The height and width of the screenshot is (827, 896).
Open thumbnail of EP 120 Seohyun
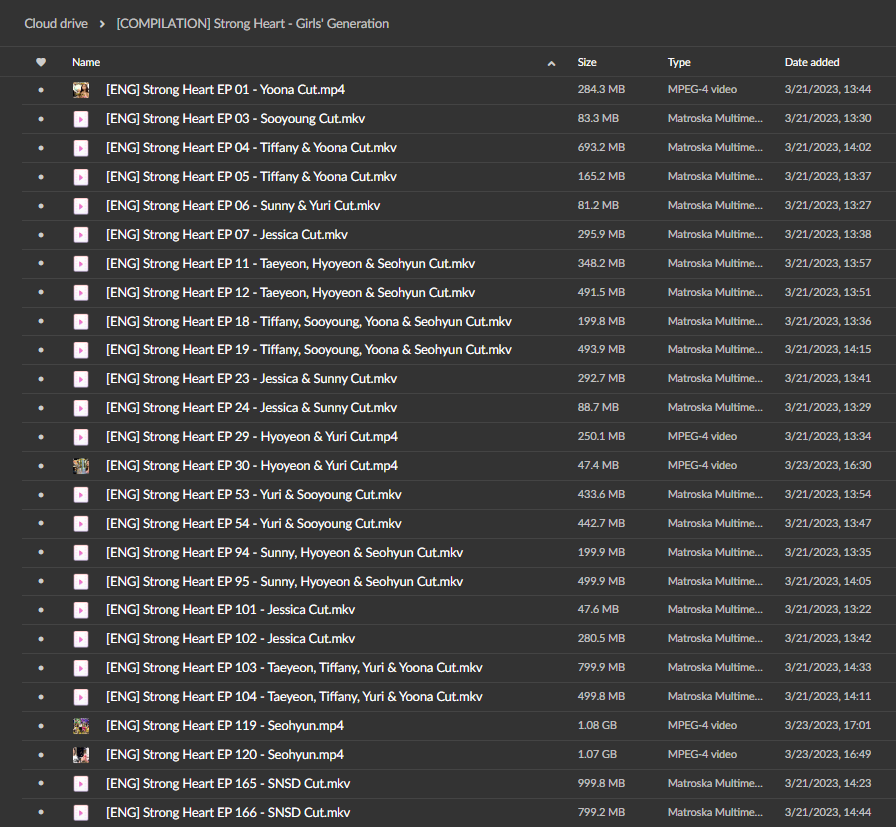[x=81, y=755]
